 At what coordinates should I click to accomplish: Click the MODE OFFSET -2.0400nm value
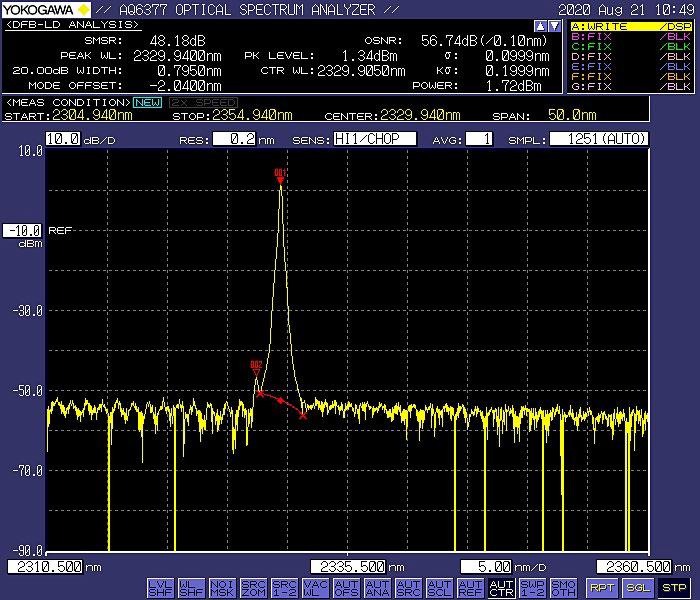click(185, 86)
